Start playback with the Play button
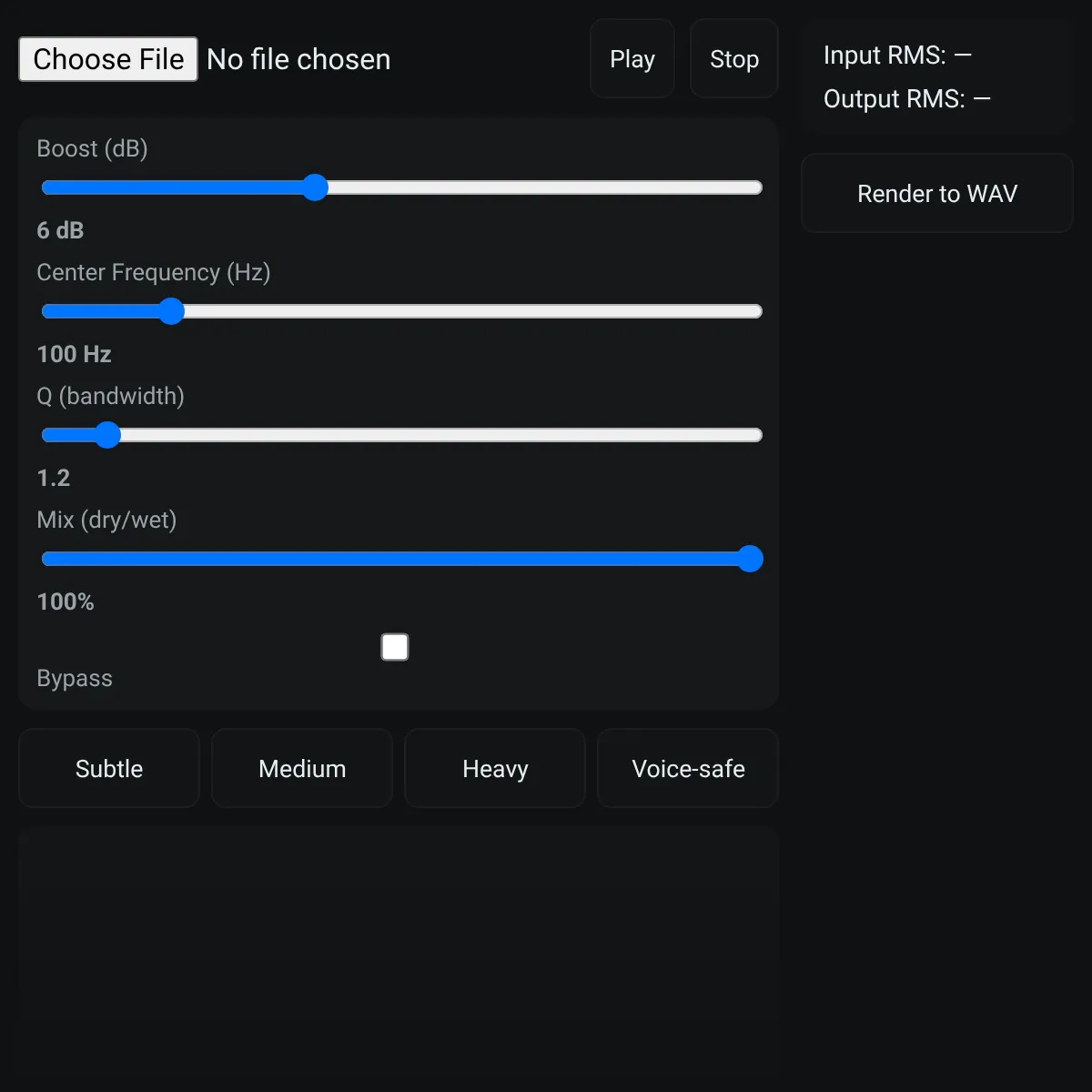The width and height of the screenshot is (1092, 1092). click(632, 59)
